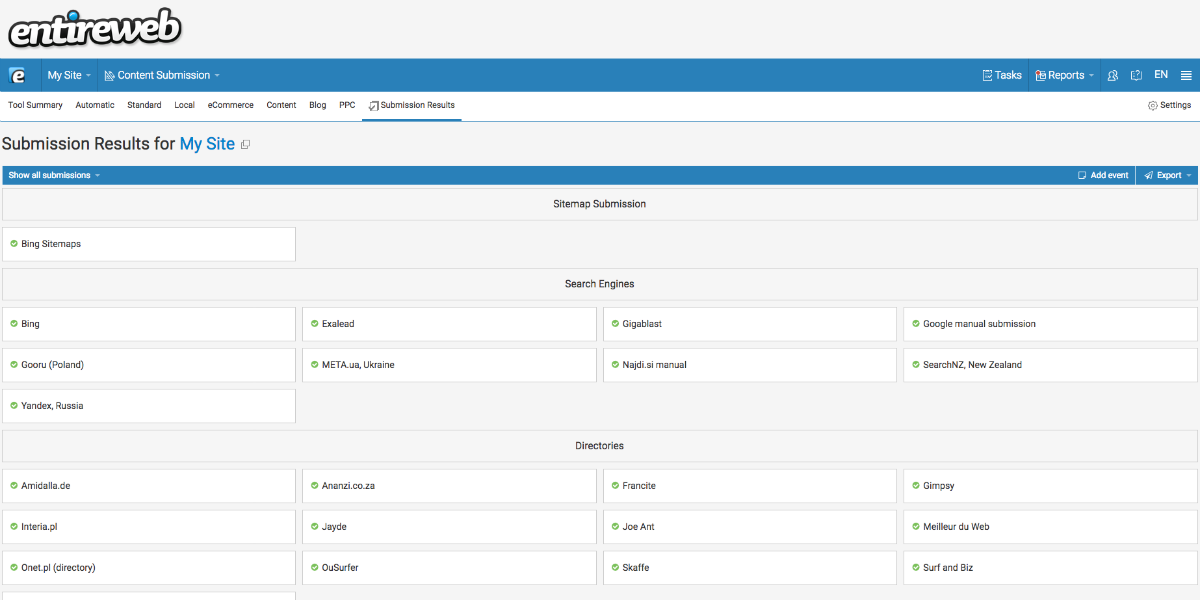The height and width of the screenshot is (600, 1200).
Task: Collapse the Directories section header
Action: point(600,446)
